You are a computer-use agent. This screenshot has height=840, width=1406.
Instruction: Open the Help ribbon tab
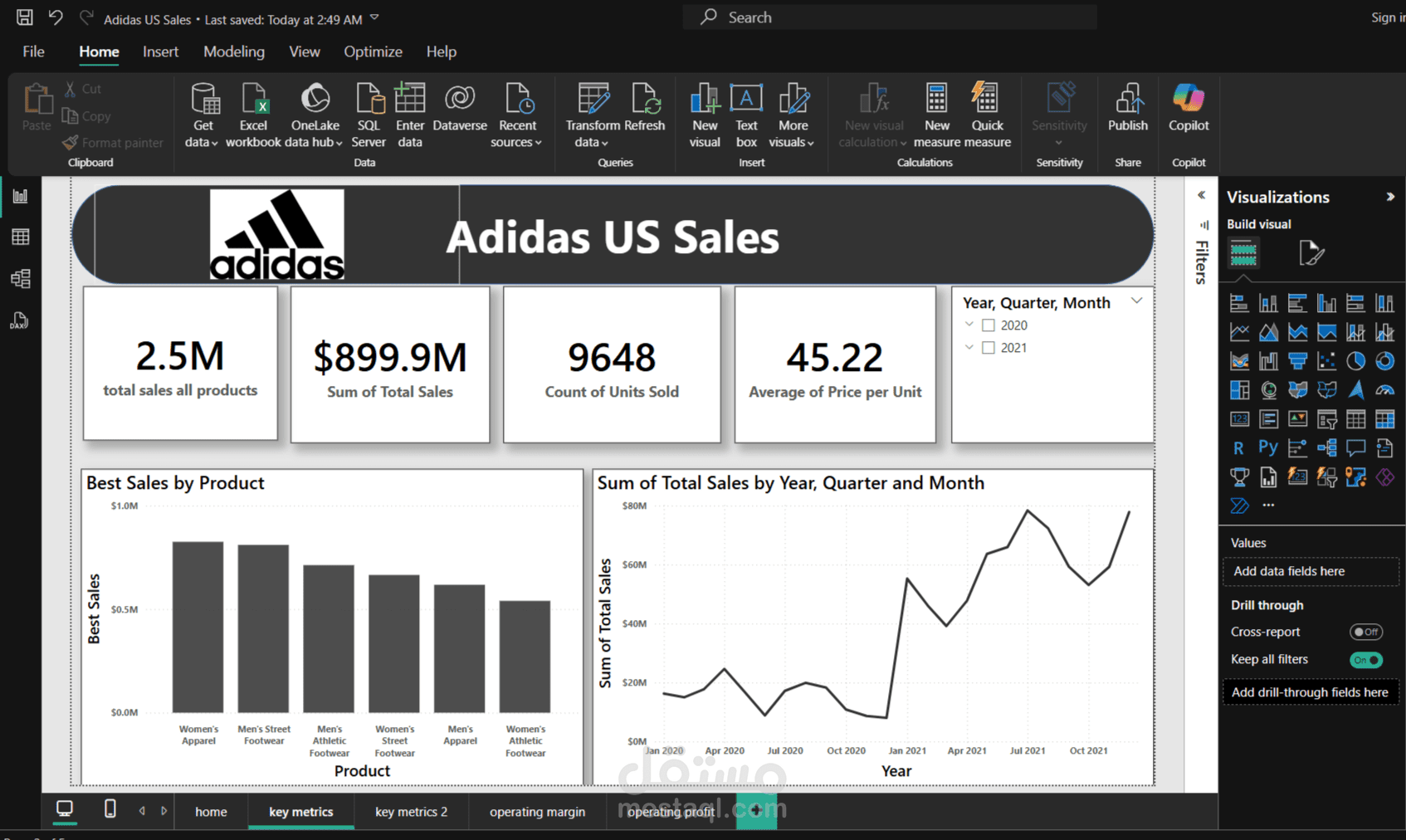(442, 51)
